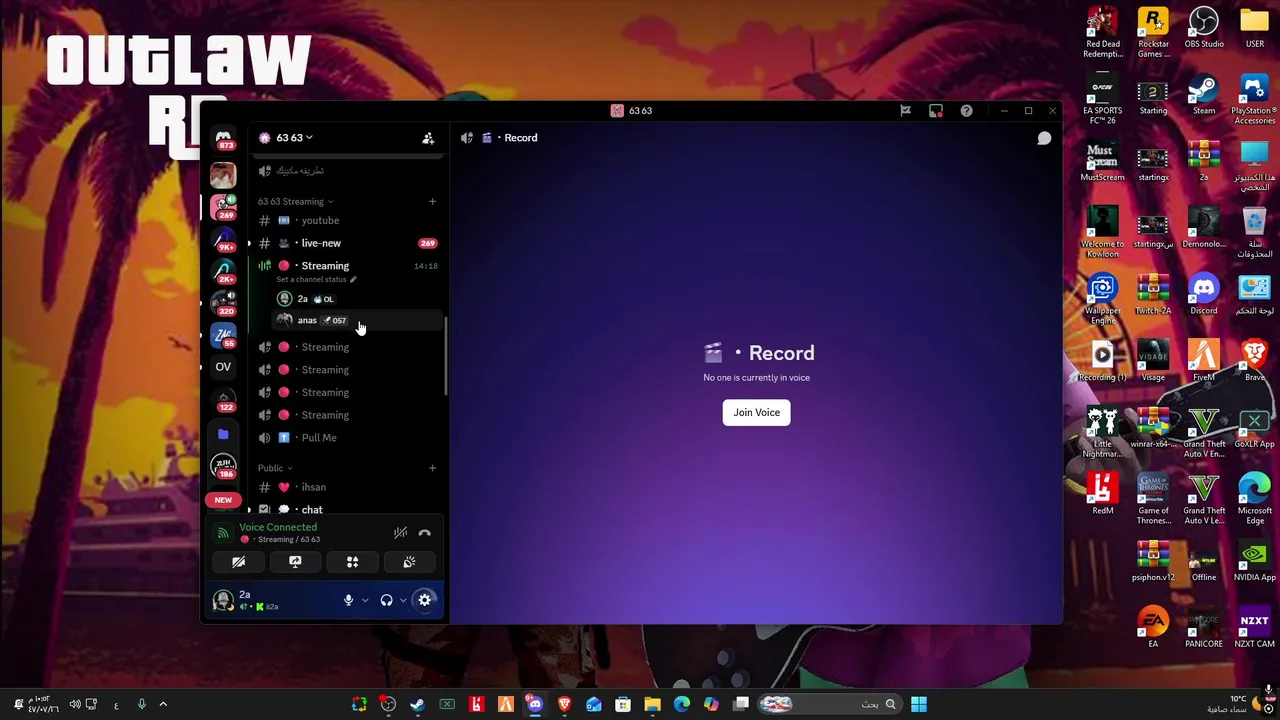The width and height of the screenshot is (1280, 720).
Task: Click Set a channel status link
Action: [316, 280]
